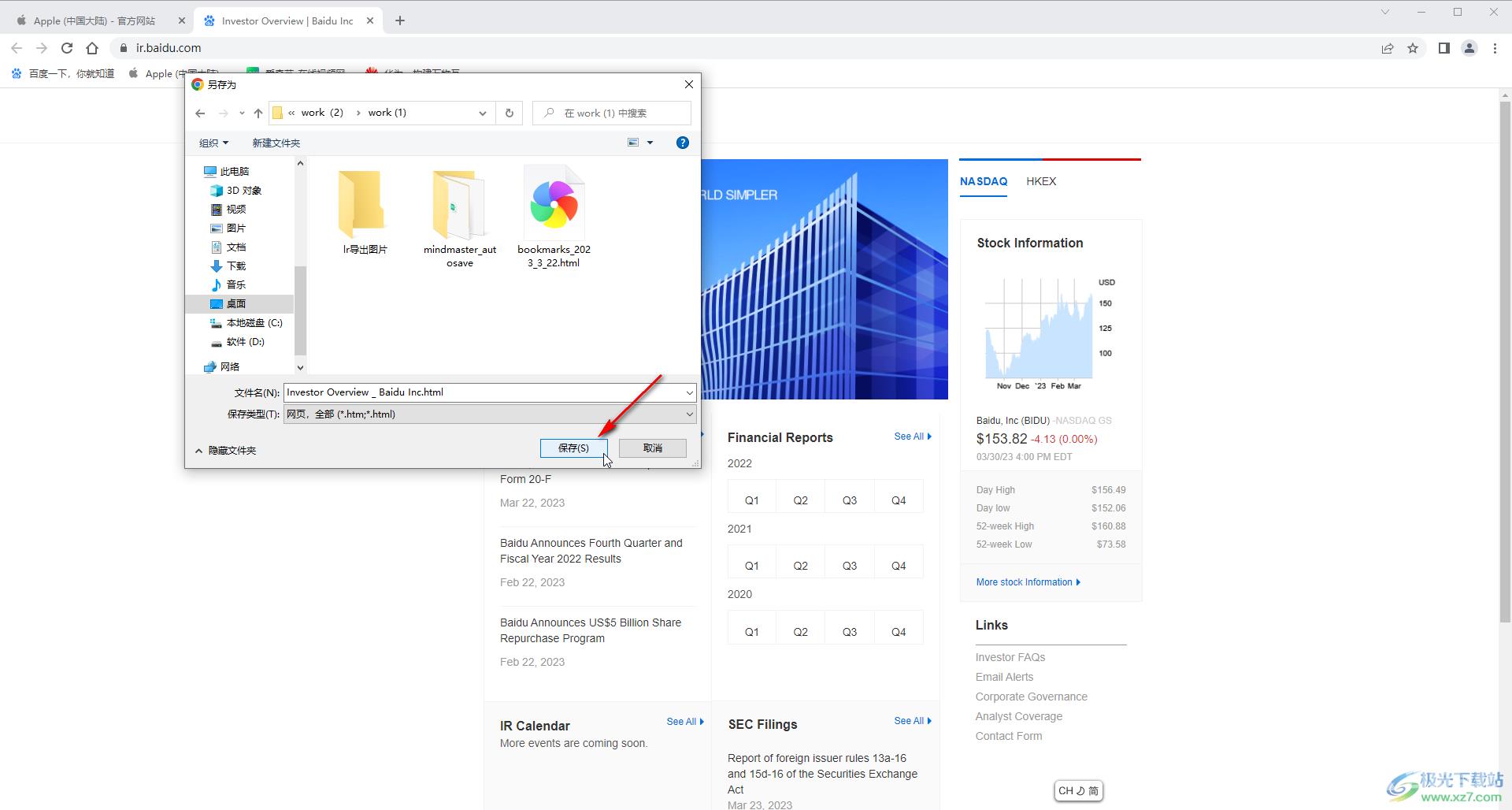
Task: Open Baidu US$5 Billion Share Repurchase news
Action: point(591,630)
